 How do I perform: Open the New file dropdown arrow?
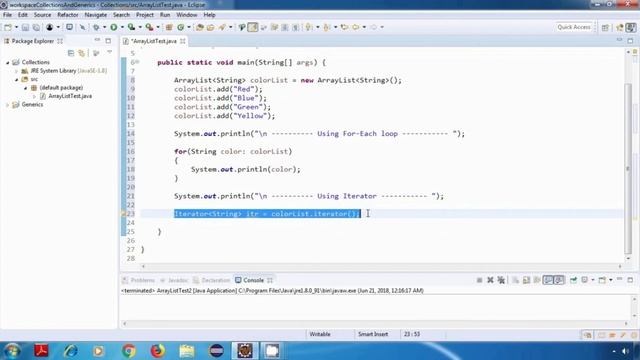tap(16, 27)
